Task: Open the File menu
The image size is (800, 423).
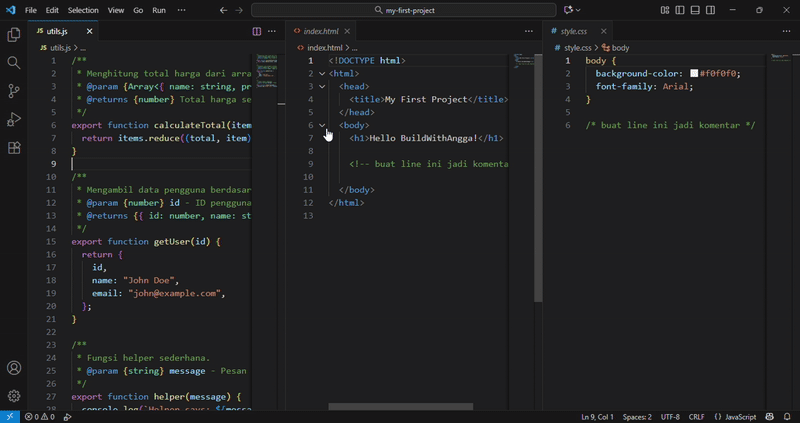Action: point(31,10)
